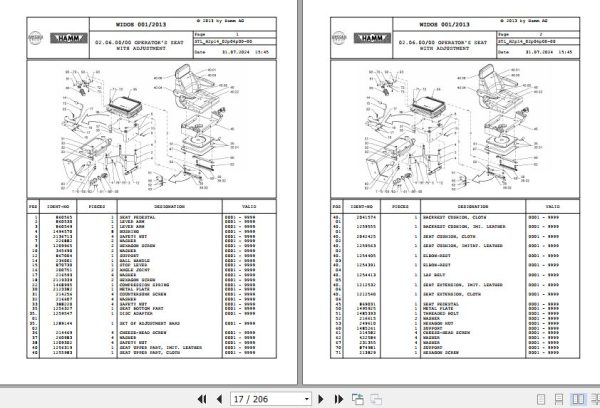Select the HEXAGON NUT designation
600x408 pixels.
[x=438, y=323]
